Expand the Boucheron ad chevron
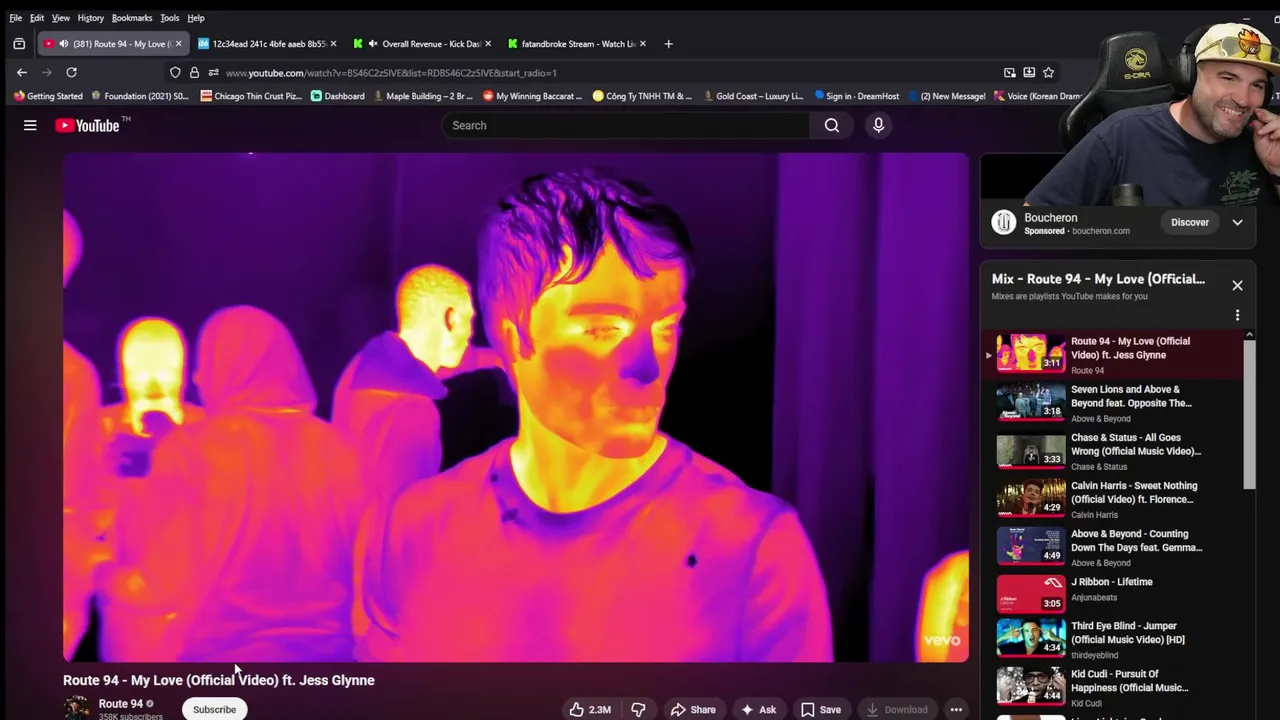Image resolution: width=1280 pixels, height=720 pixels. [x=1237, y=222]
